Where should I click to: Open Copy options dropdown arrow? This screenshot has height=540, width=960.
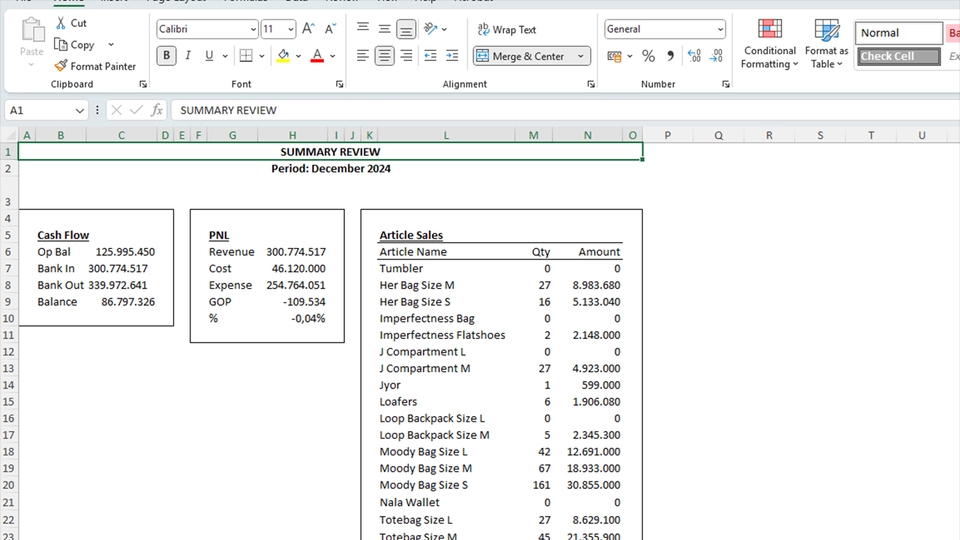111,45
